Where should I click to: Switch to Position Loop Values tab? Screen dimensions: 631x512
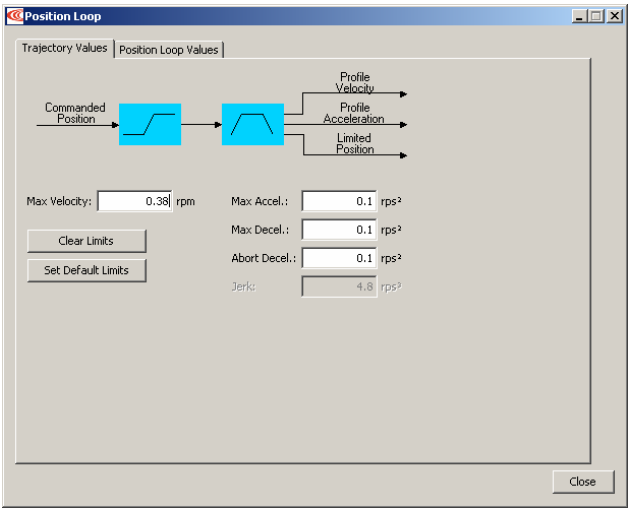click(x=169, y=50)
